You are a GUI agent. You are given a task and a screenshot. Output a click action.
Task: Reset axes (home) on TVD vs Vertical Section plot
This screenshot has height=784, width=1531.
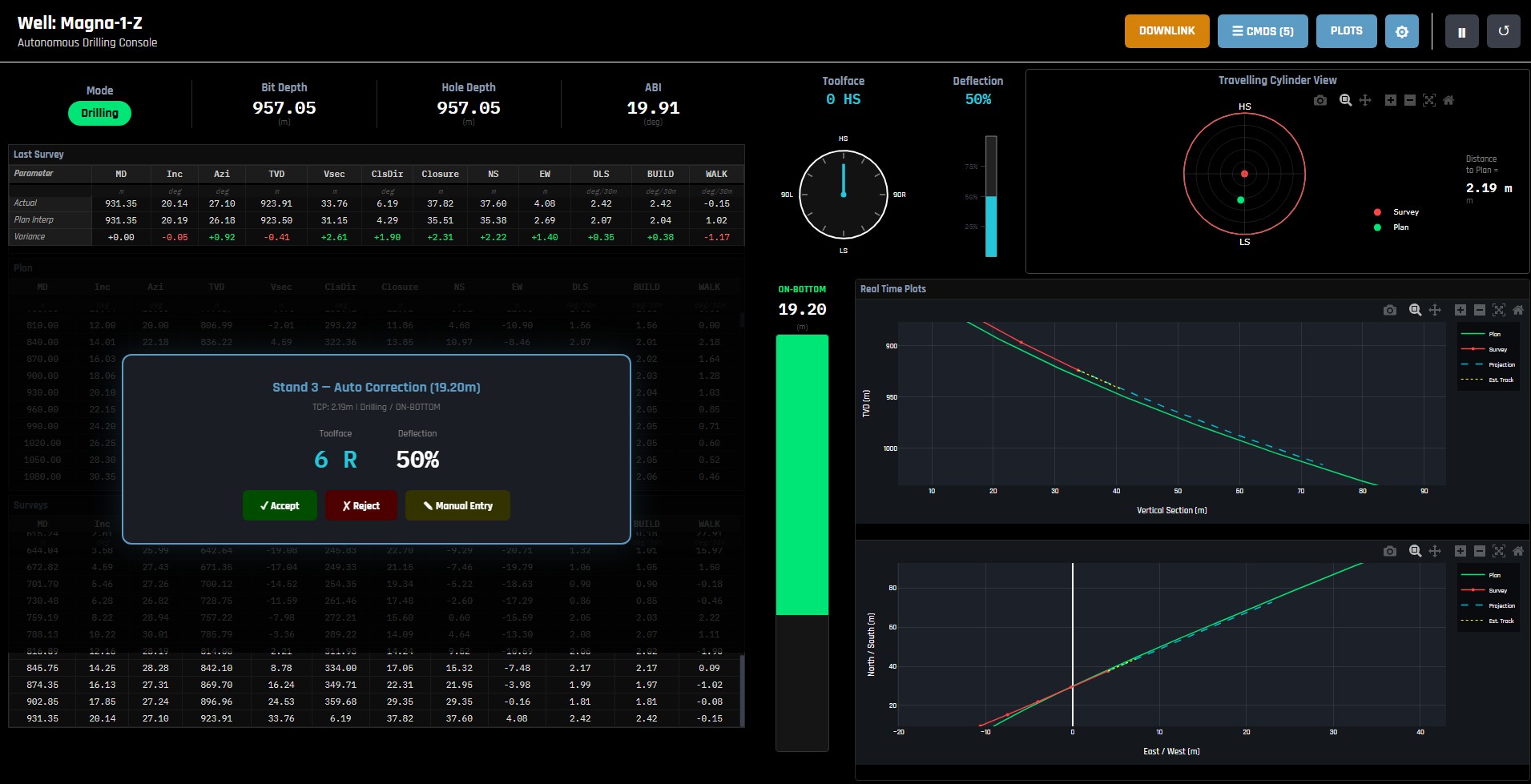[1518, 310]
